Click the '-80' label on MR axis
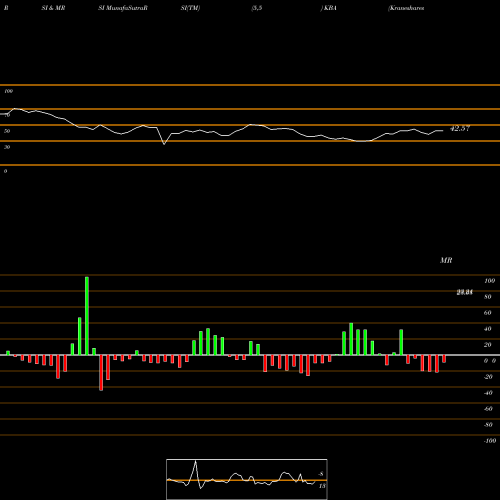This screenshot has height=500, width=500. pos(488,425)
